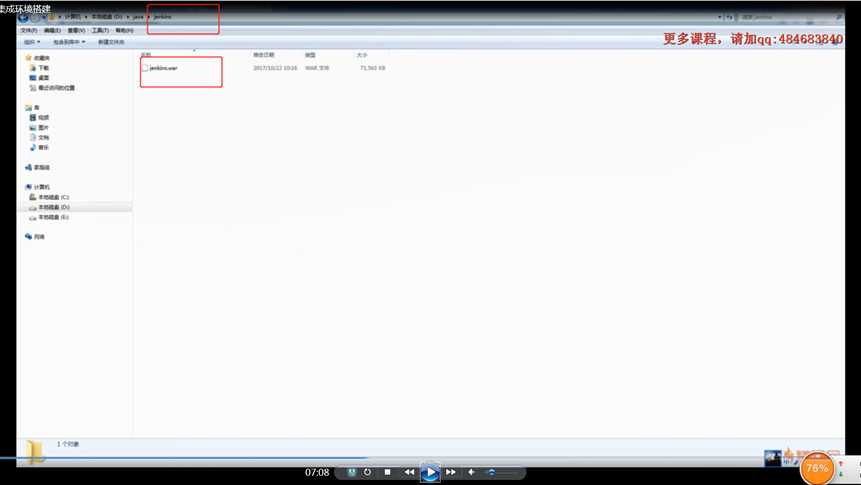Click the Explorer back navigation arrow
Image resolution: width=861 pixels, height=485 pixels.
(24, 17)
